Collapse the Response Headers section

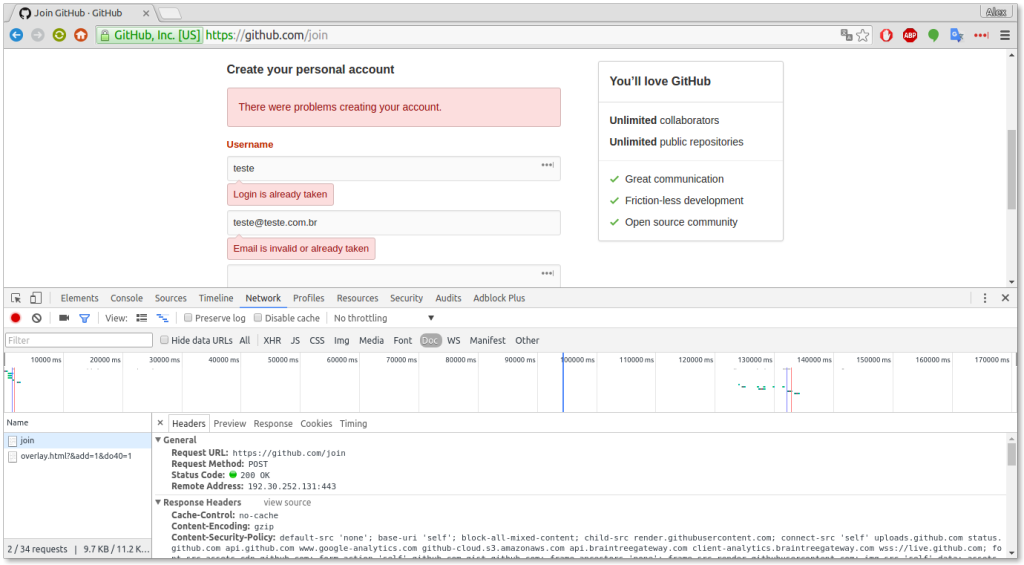coord(158,502)
